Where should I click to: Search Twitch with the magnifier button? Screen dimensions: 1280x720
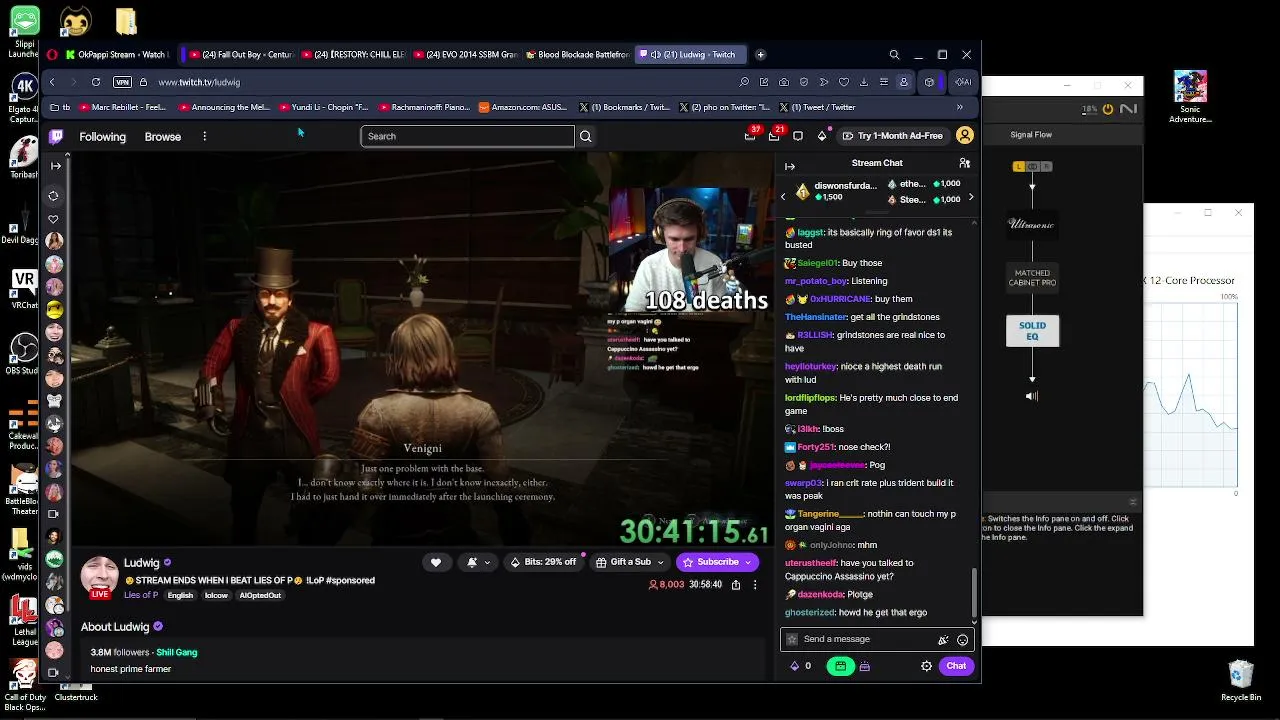tap(586, 136)
